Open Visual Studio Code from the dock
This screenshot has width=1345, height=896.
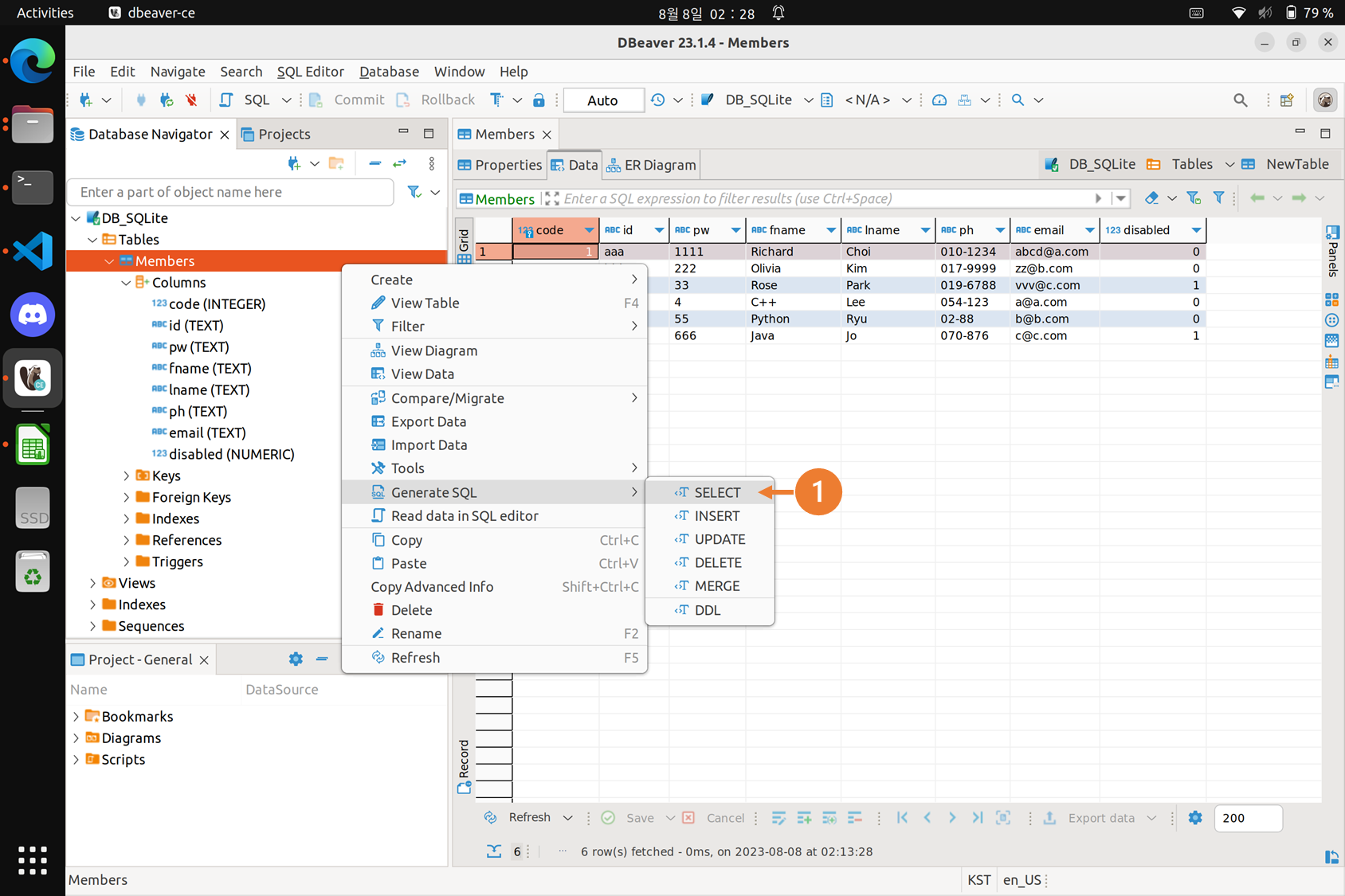(33, 251)
